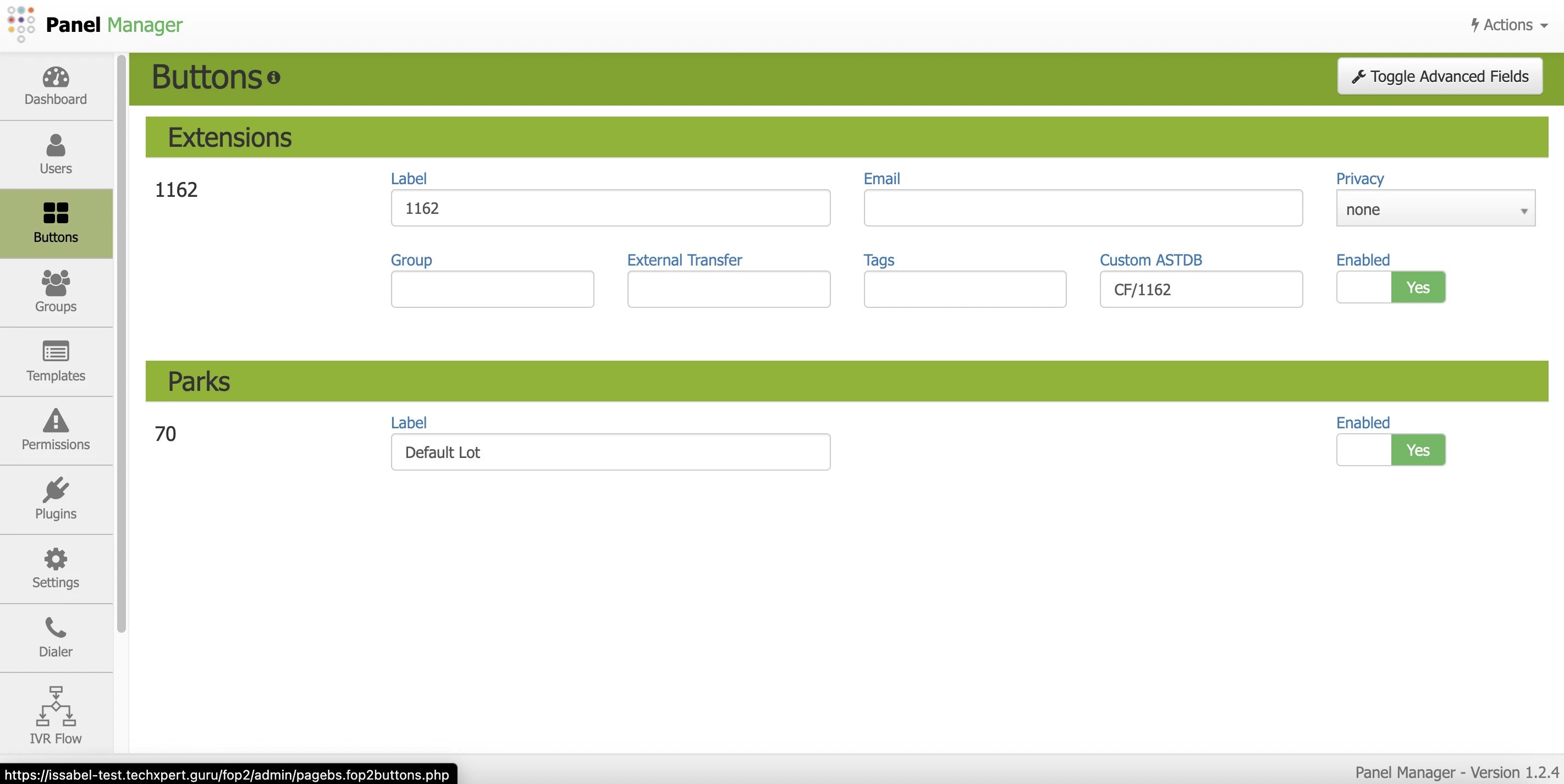This screenshot has height=784, width=1564.
Task: Open the Templates list icon
Action: pos(55,351)
